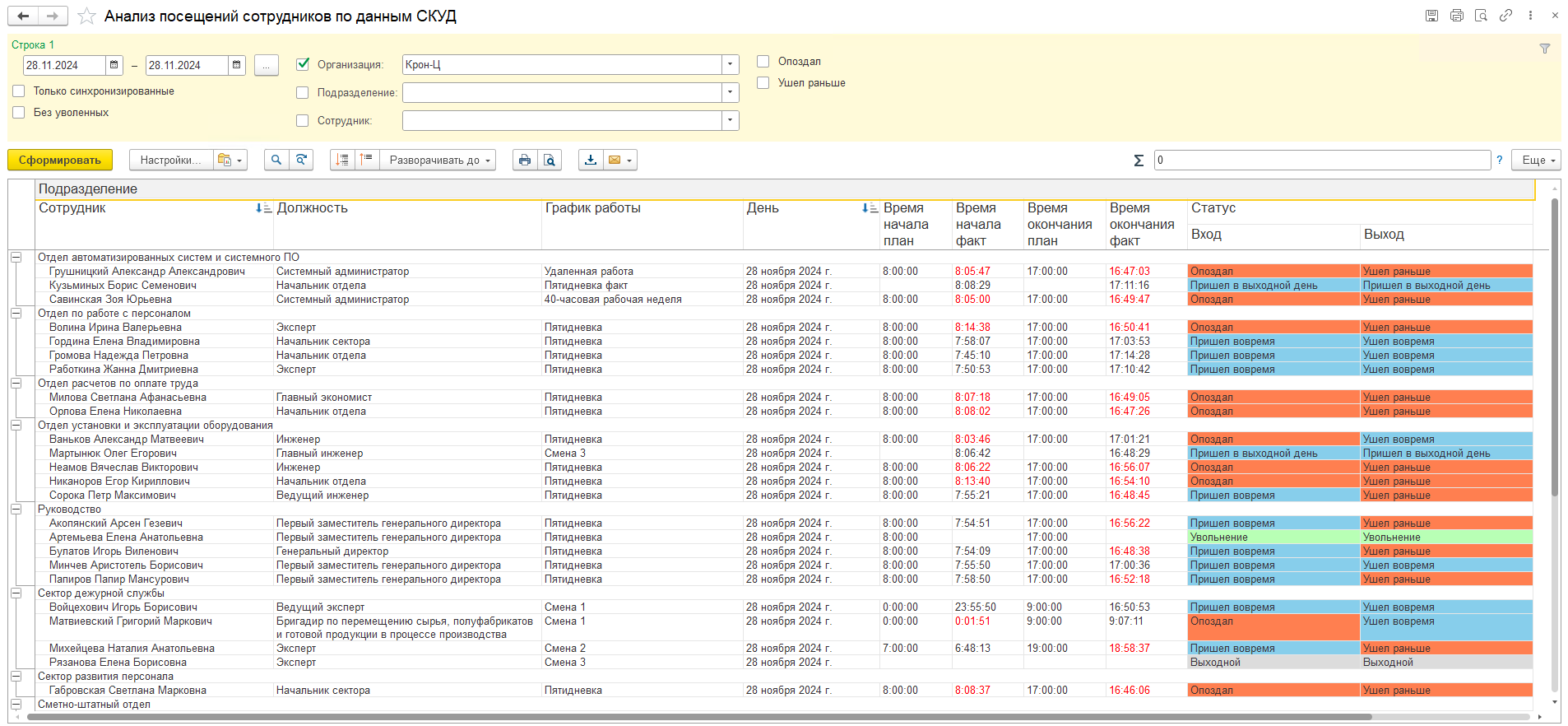Image resolution: width=1568 pixels, height=726 pixels.
Task: Click the find (magnifier) toolbar icon
Action: click(276, 161)
